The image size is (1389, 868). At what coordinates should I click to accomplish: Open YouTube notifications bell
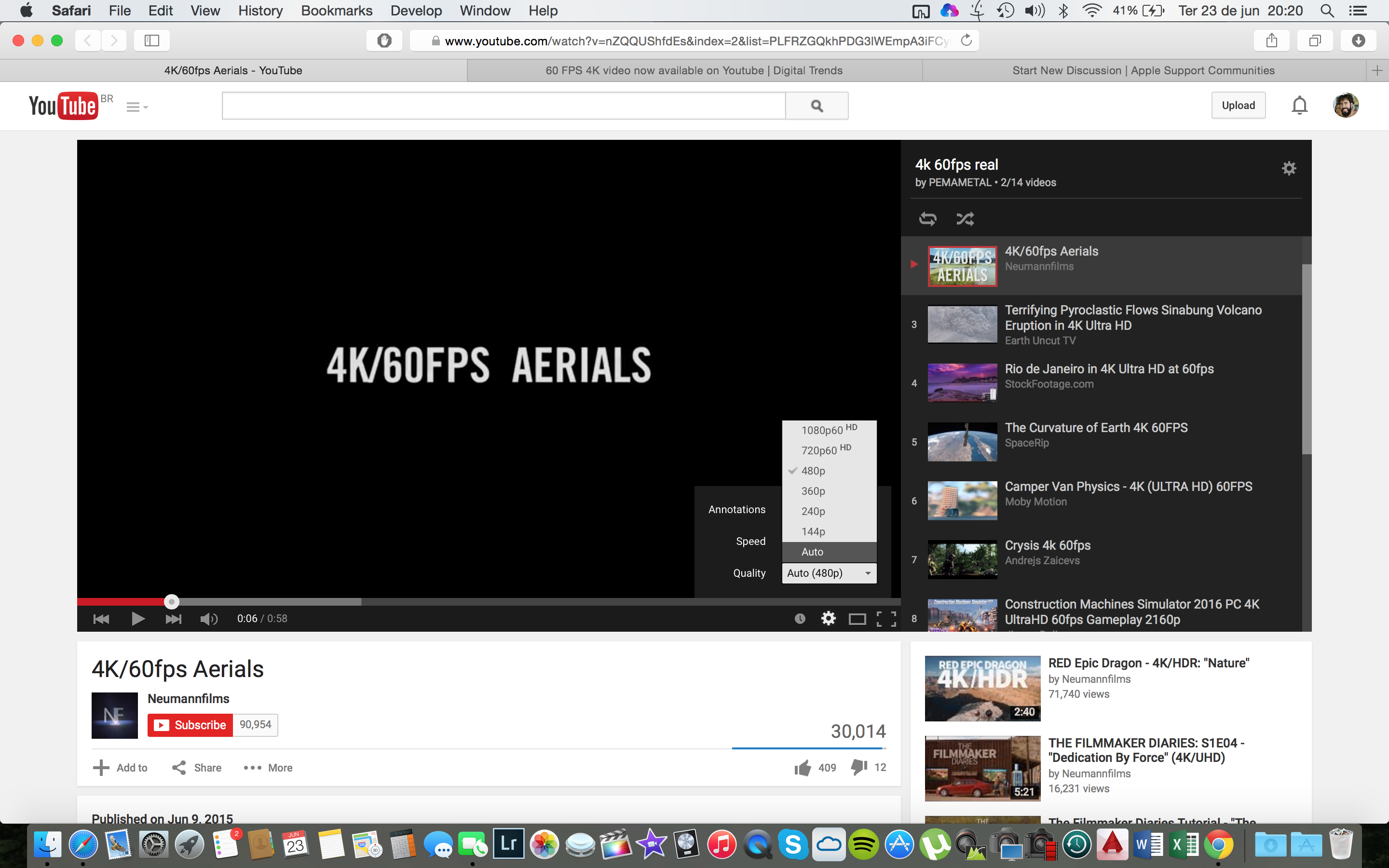pos(1299,106)
